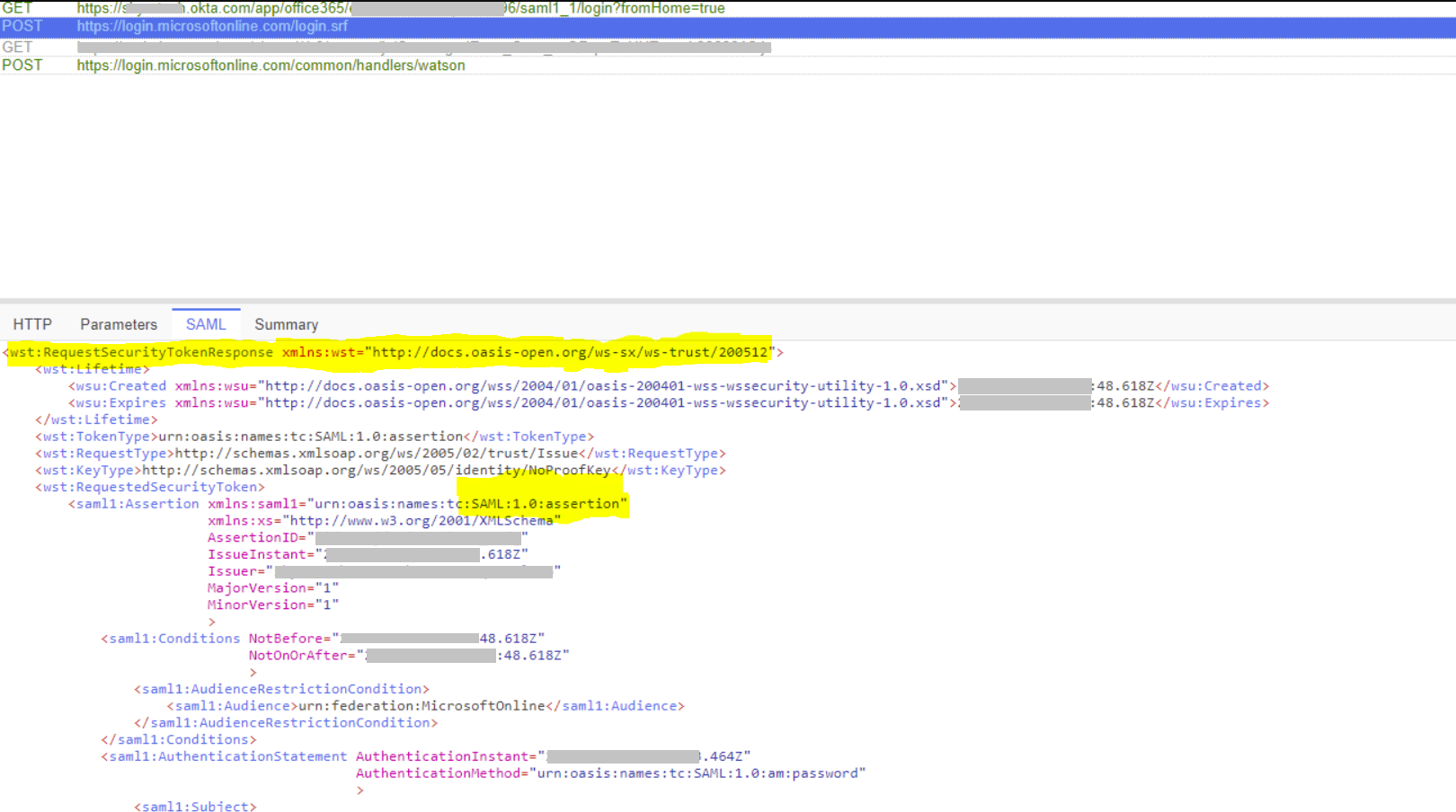
Task: Open the HTTP tab
Action: click(32, 324)
